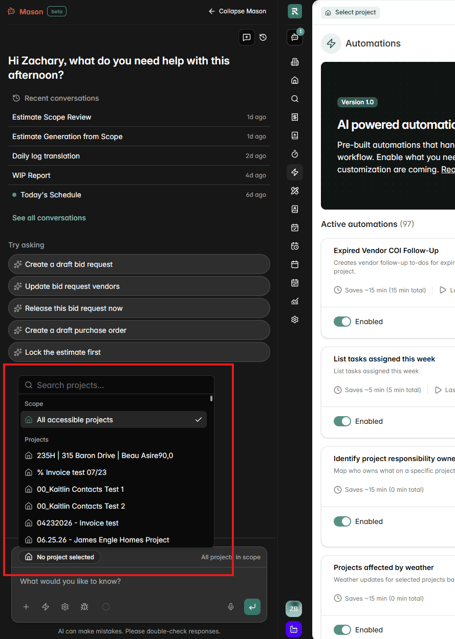Switch off Identify project responsibility owner automation
The width and height of the screenshot is (455, 639).
342,521
